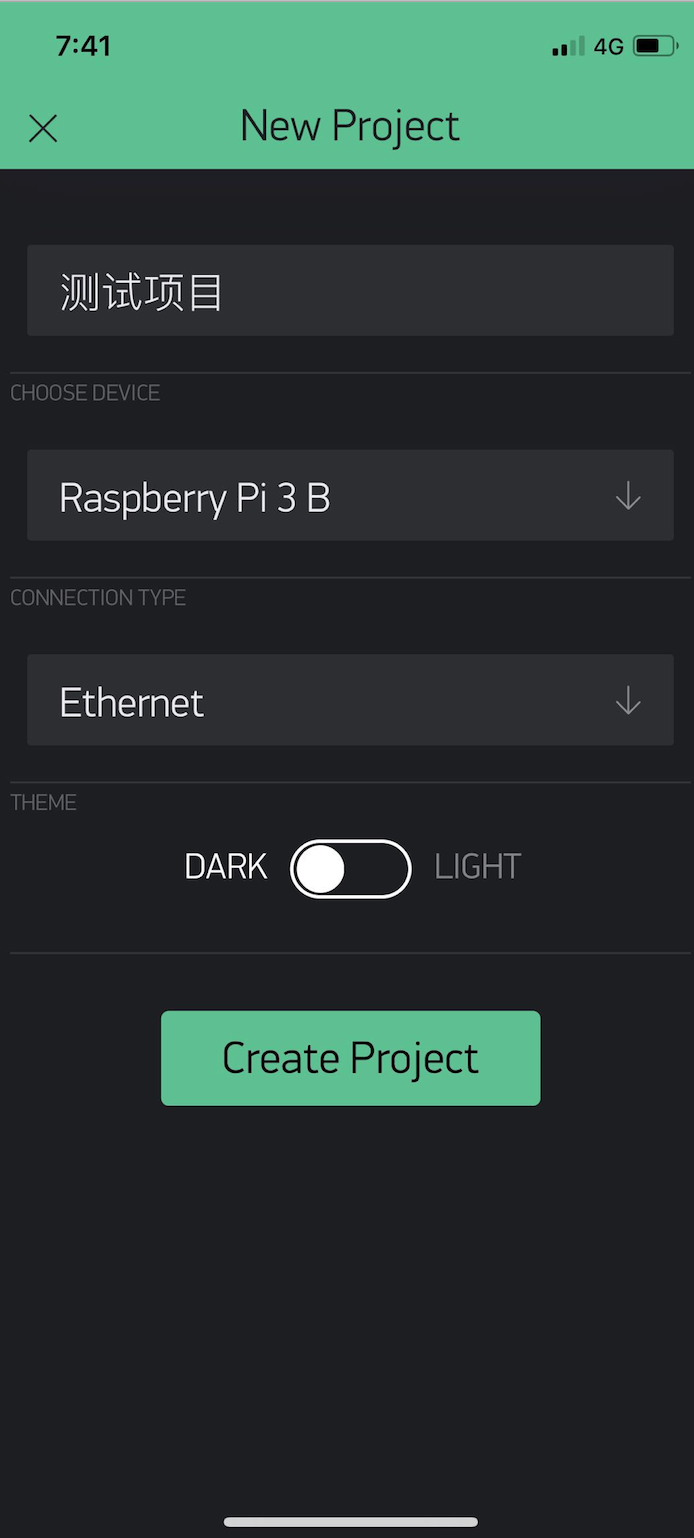Click the white knob of theme switch

321,869
